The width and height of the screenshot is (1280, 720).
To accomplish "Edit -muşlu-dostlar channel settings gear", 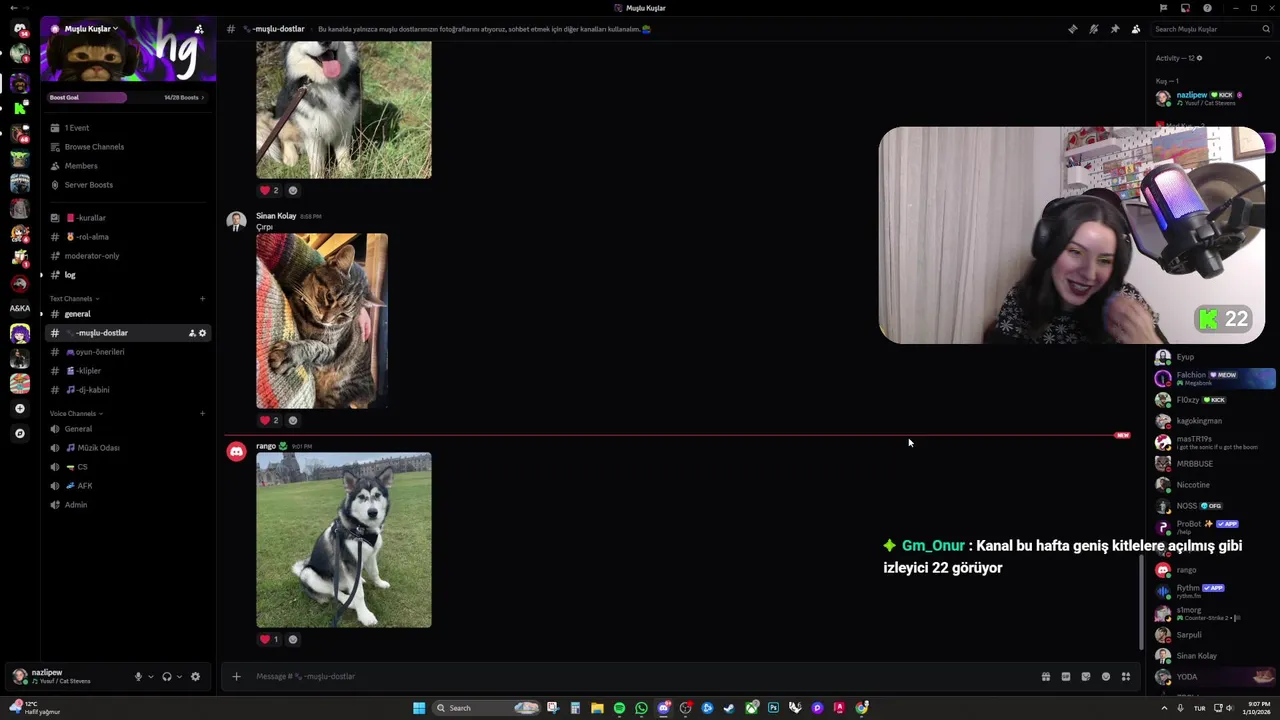I will click(202, 333).
